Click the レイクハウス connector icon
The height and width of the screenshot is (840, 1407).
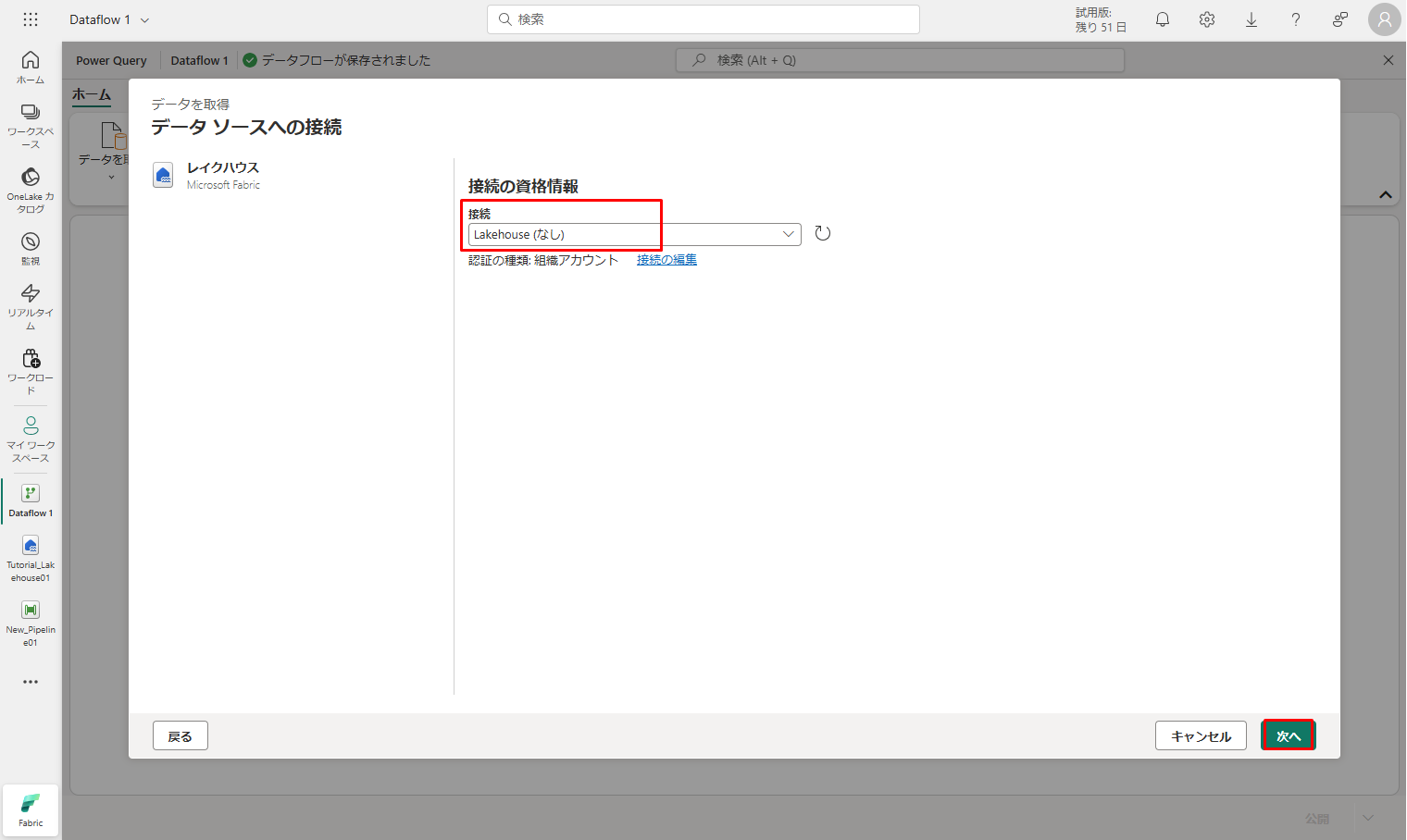[163, 175]
